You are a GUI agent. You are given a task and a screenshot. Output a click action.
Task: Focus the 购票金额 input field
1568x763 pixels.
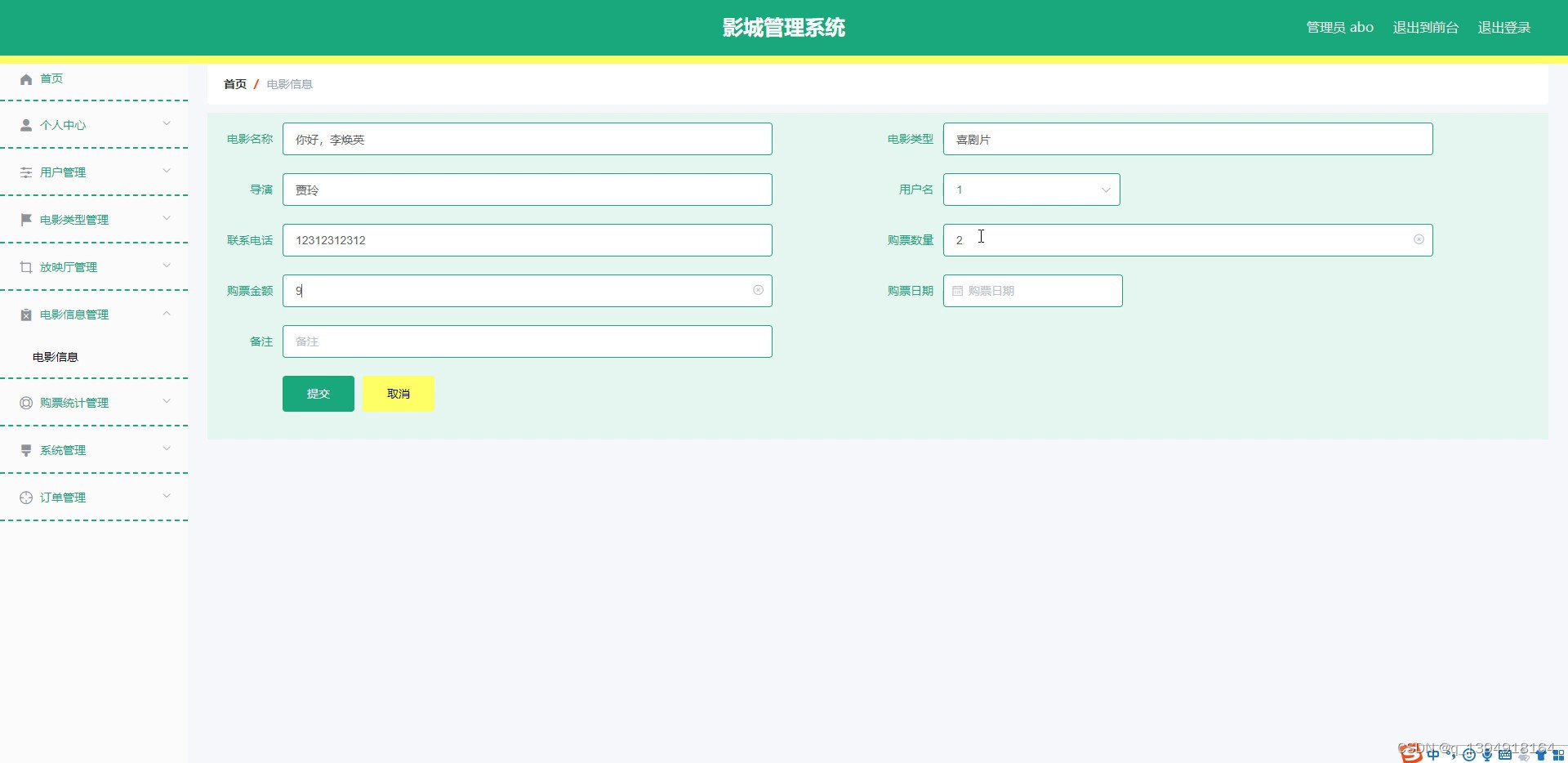coord(528,291)
